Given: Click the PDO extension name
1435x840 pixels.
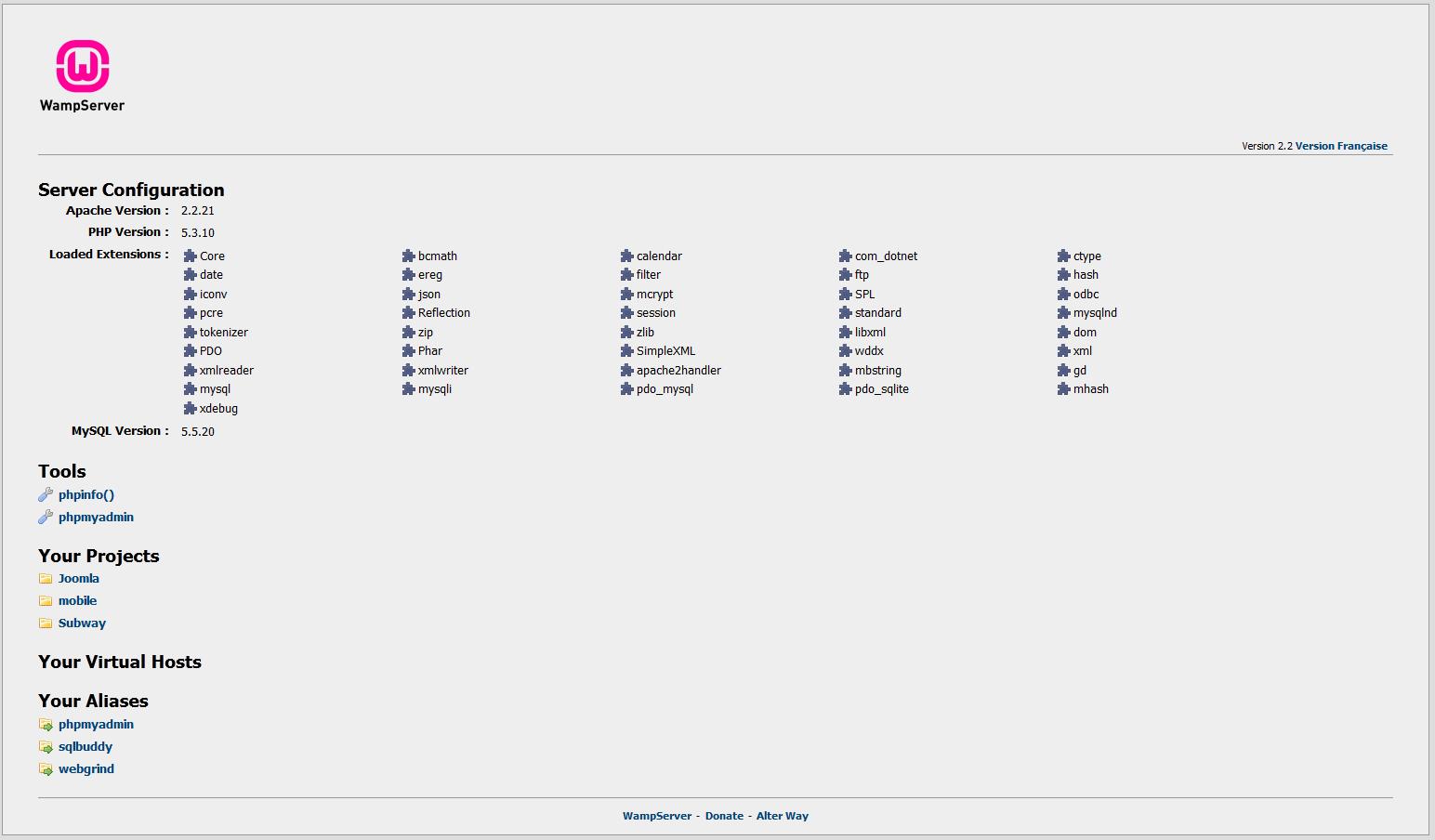Looking at the screenshot, I should coord(211,350).
